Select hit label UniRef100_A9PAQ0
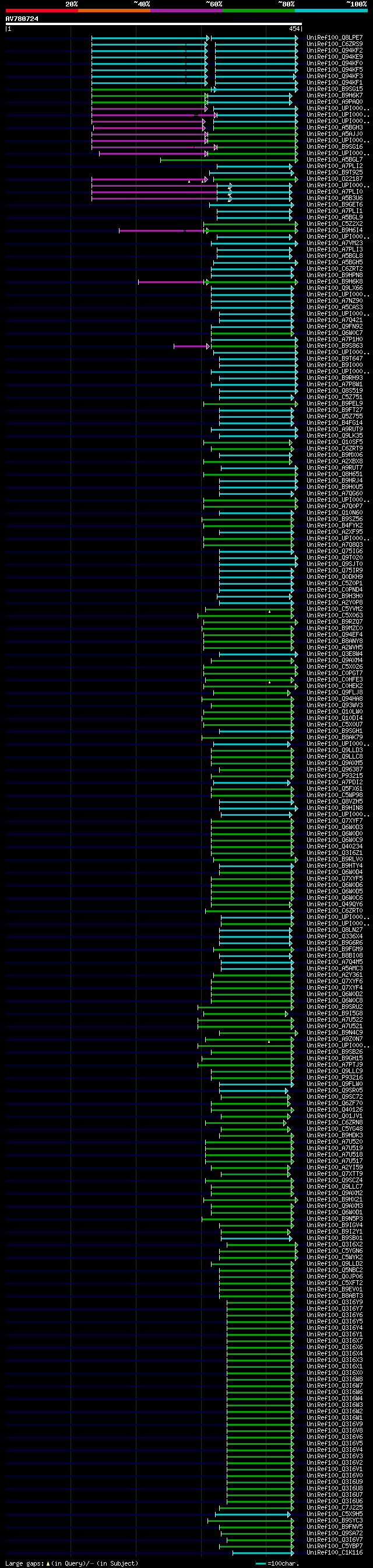 coord(335,102)
